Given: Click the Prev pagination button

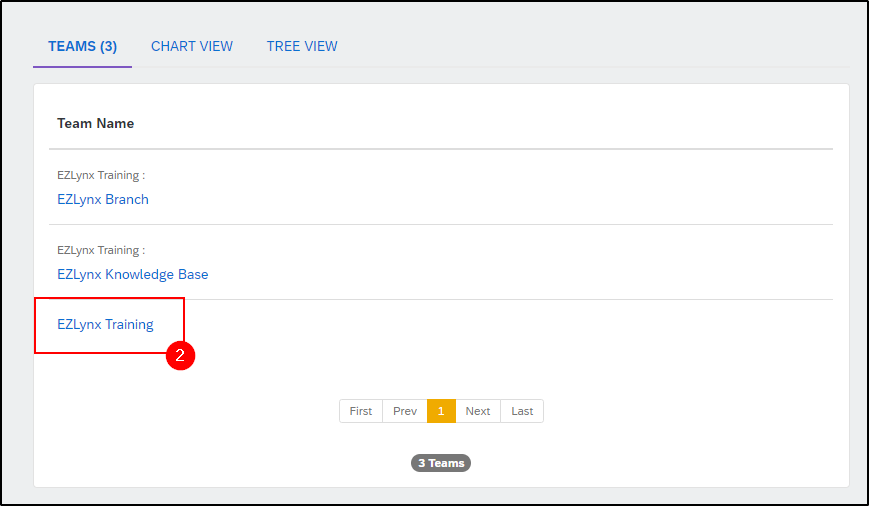Looking at the screenshot, I should pos(405,411).
